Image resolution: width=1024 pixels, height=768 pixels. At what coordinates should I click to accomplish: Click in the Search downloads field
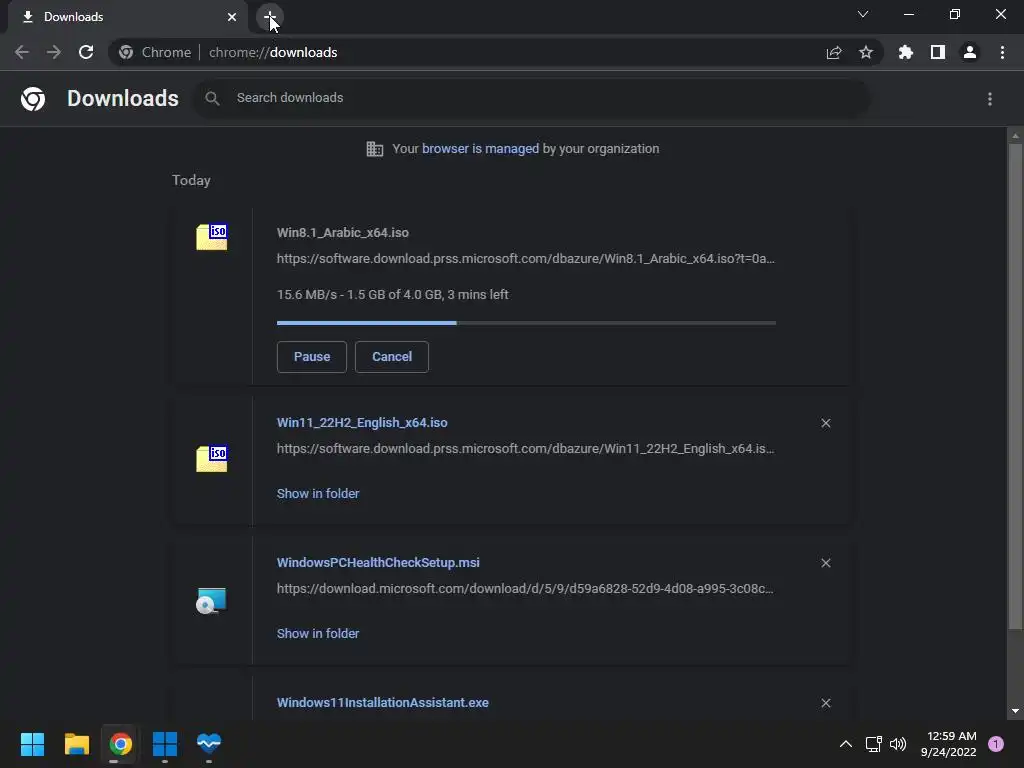click(x=532, y=99)
